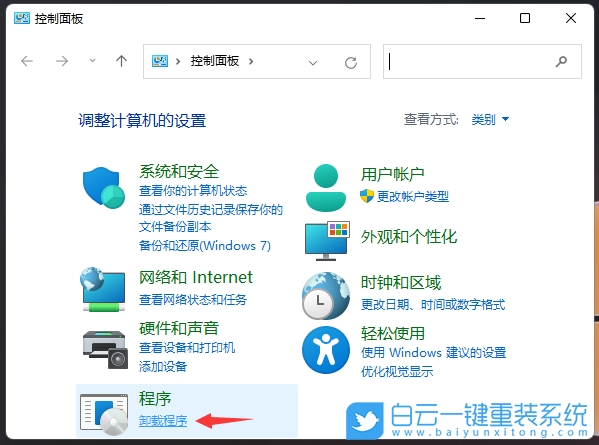
Task: Open 系统和安全 category heading
Action: (x=179, y=171)
